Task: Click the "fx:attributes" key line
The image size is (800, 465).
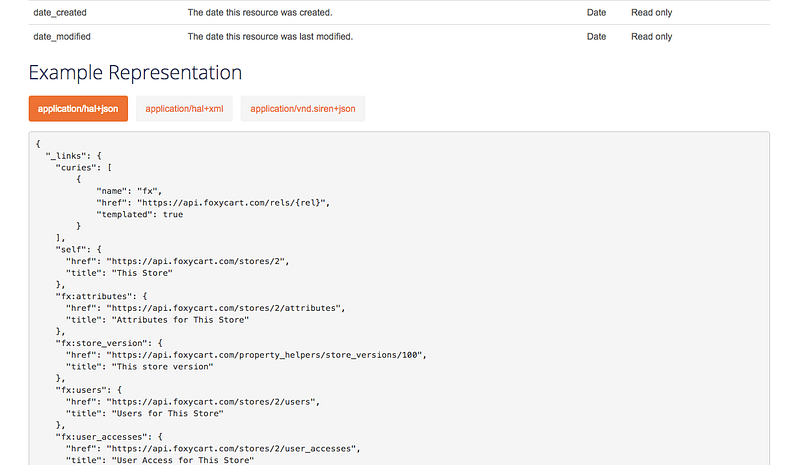Action: pyautogui.click(x=102, y=297)
